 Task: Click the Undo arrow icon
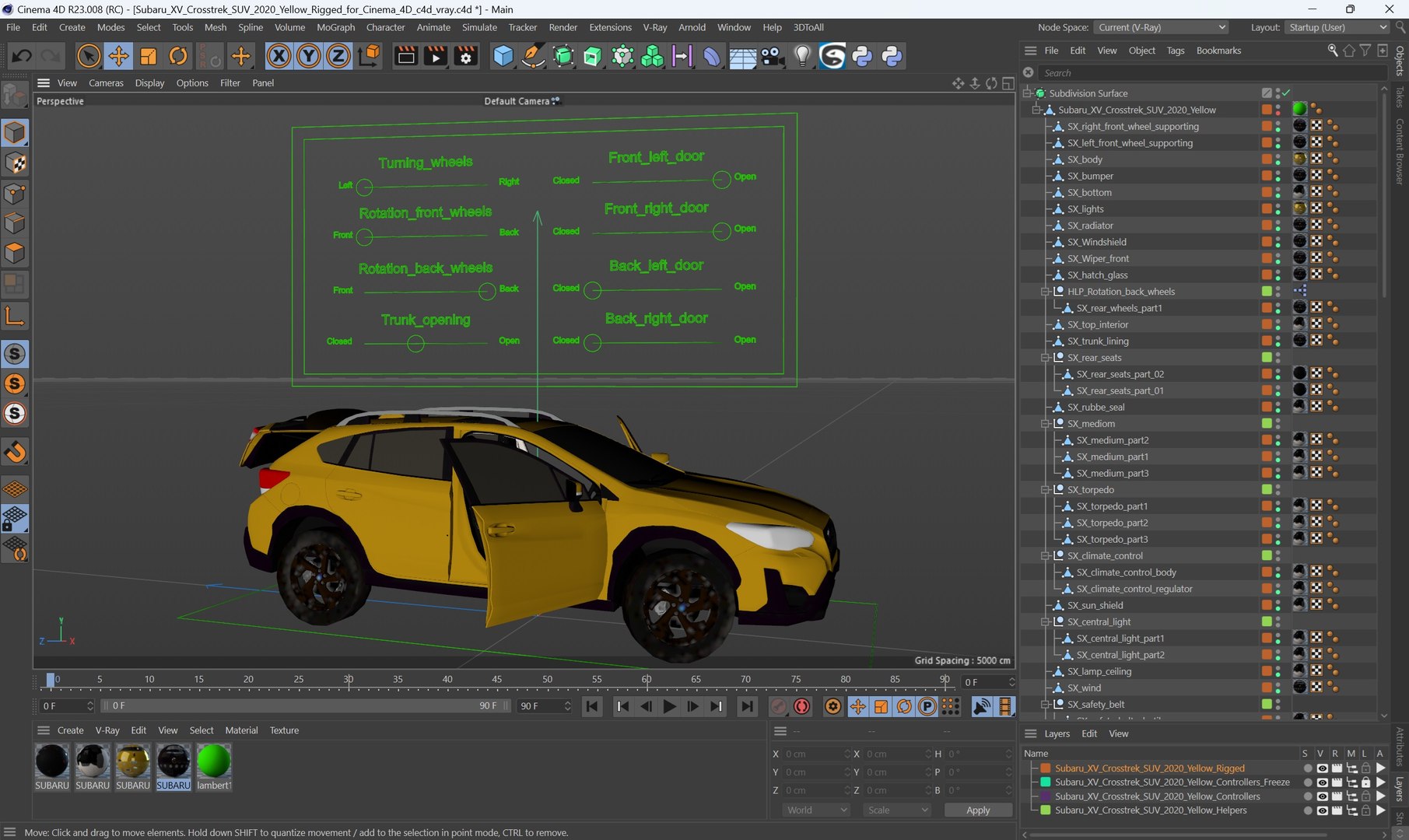point(22,56)
